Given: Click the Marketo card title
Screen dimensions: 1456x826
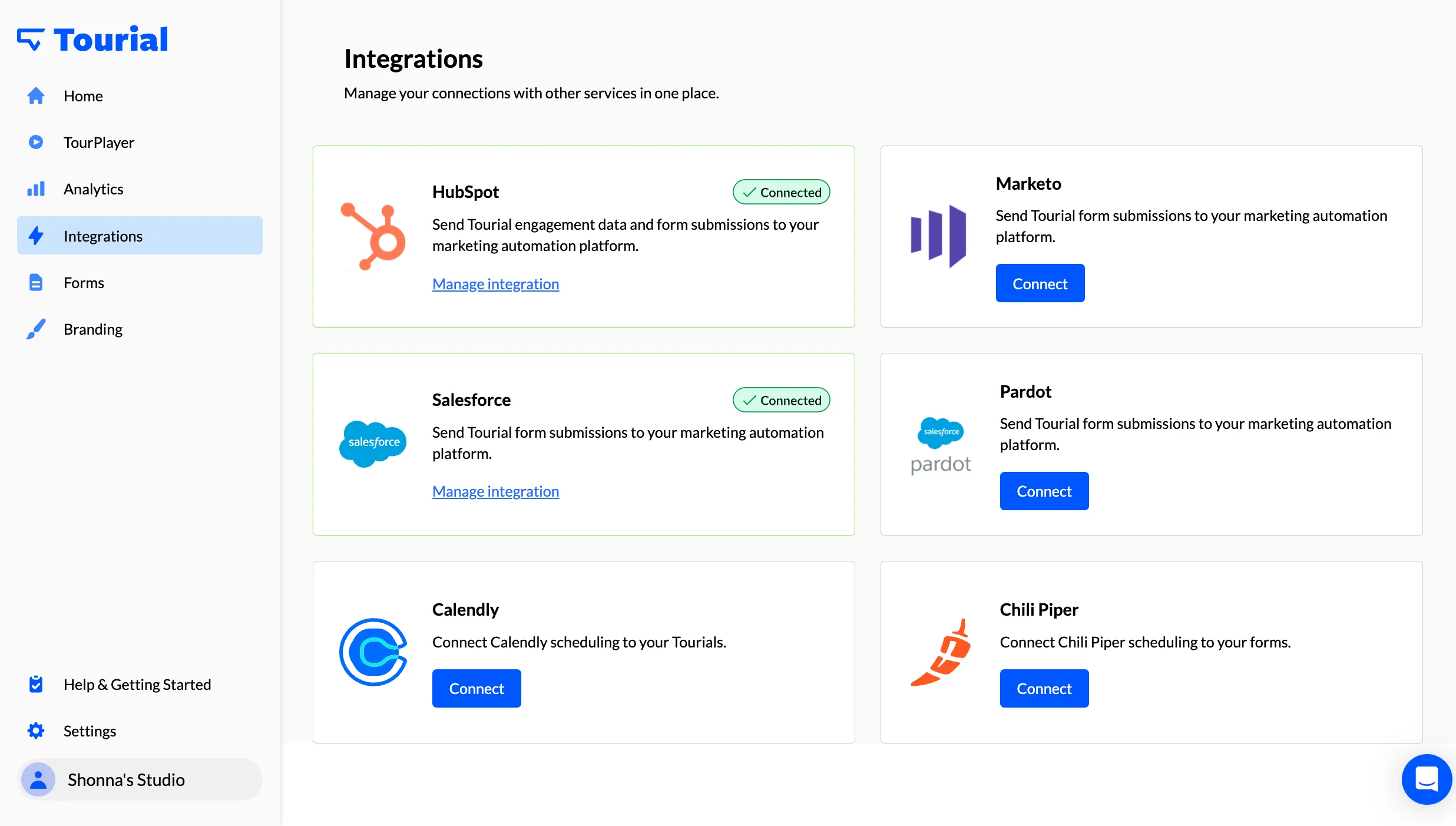Looking at the screenshot, I should [x=1028, y=184].
